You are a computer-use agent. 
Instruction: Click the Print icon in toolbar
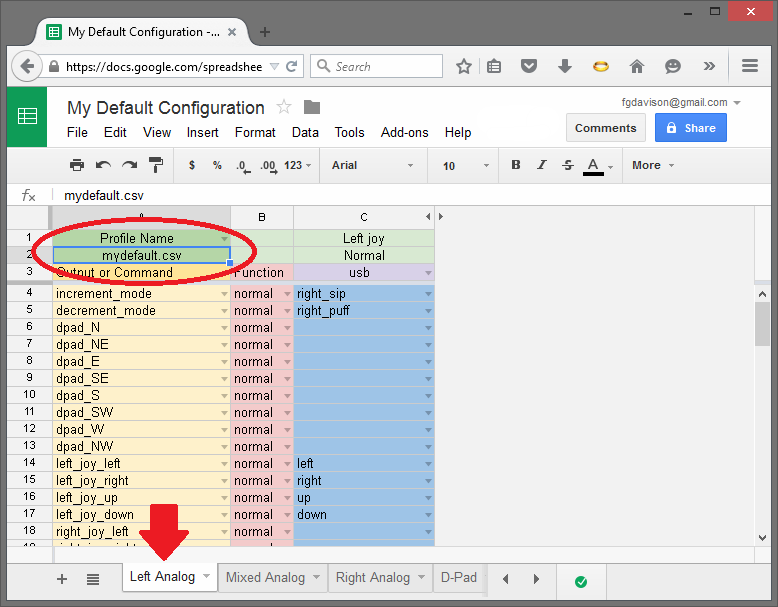point(77,165)
